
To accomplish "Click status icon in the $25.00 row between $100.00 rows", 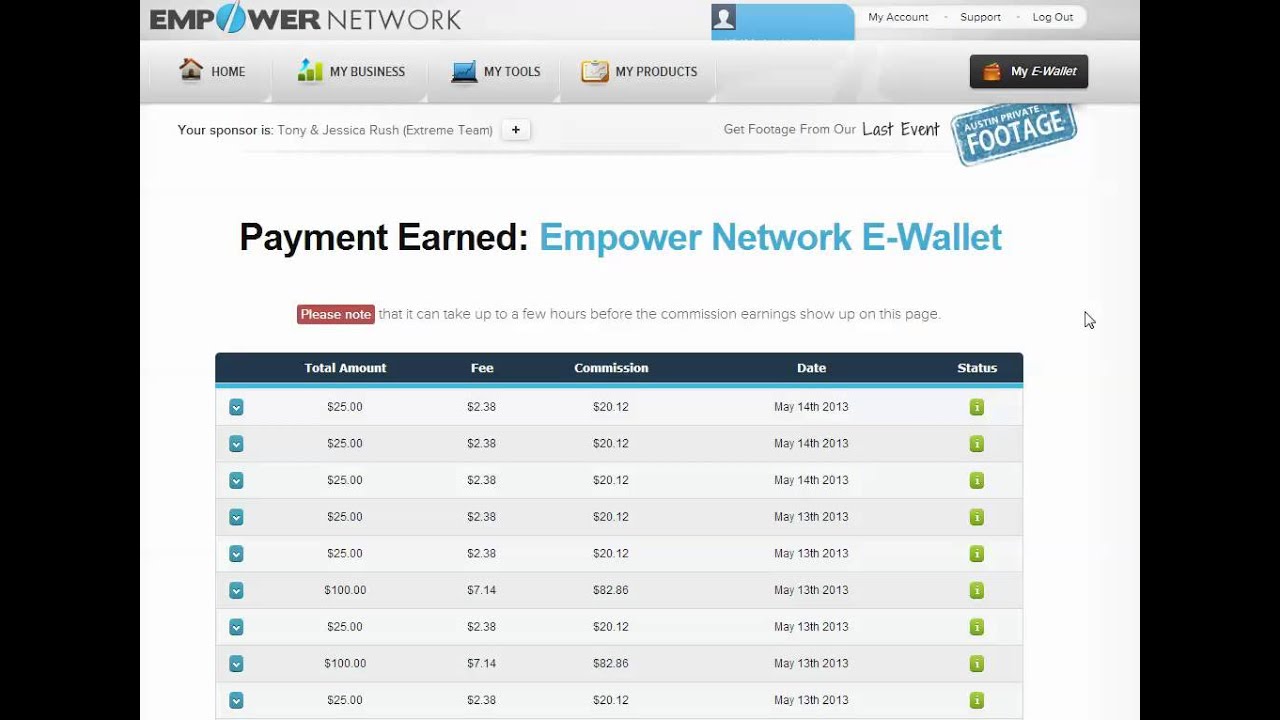I will point(977,627).
